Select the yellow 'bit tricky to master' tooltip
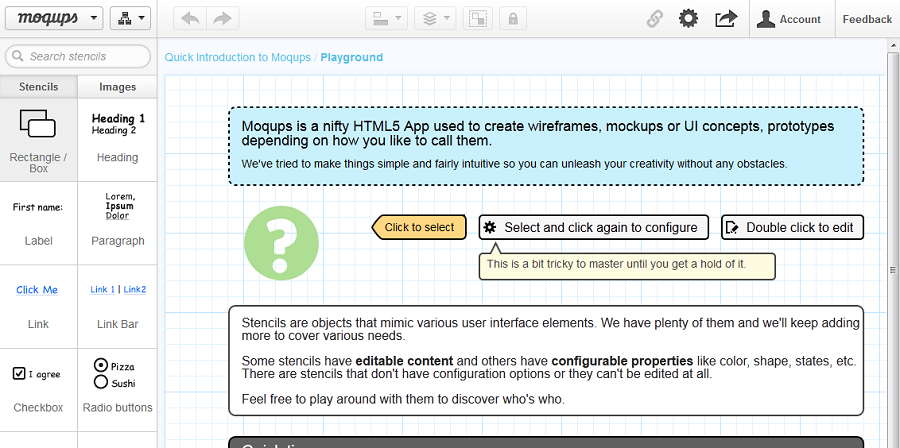Viewport: 900px width, 448px height. click(627, 266)
